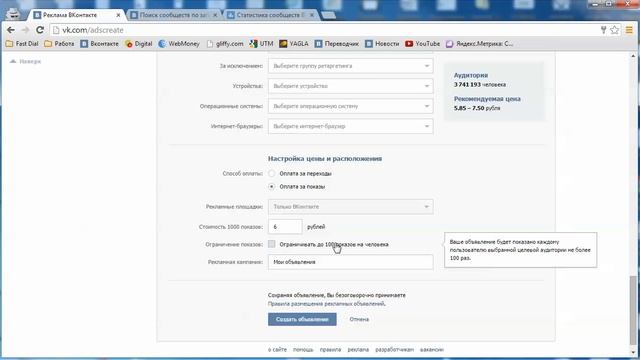Open реклама footer link

358,350
